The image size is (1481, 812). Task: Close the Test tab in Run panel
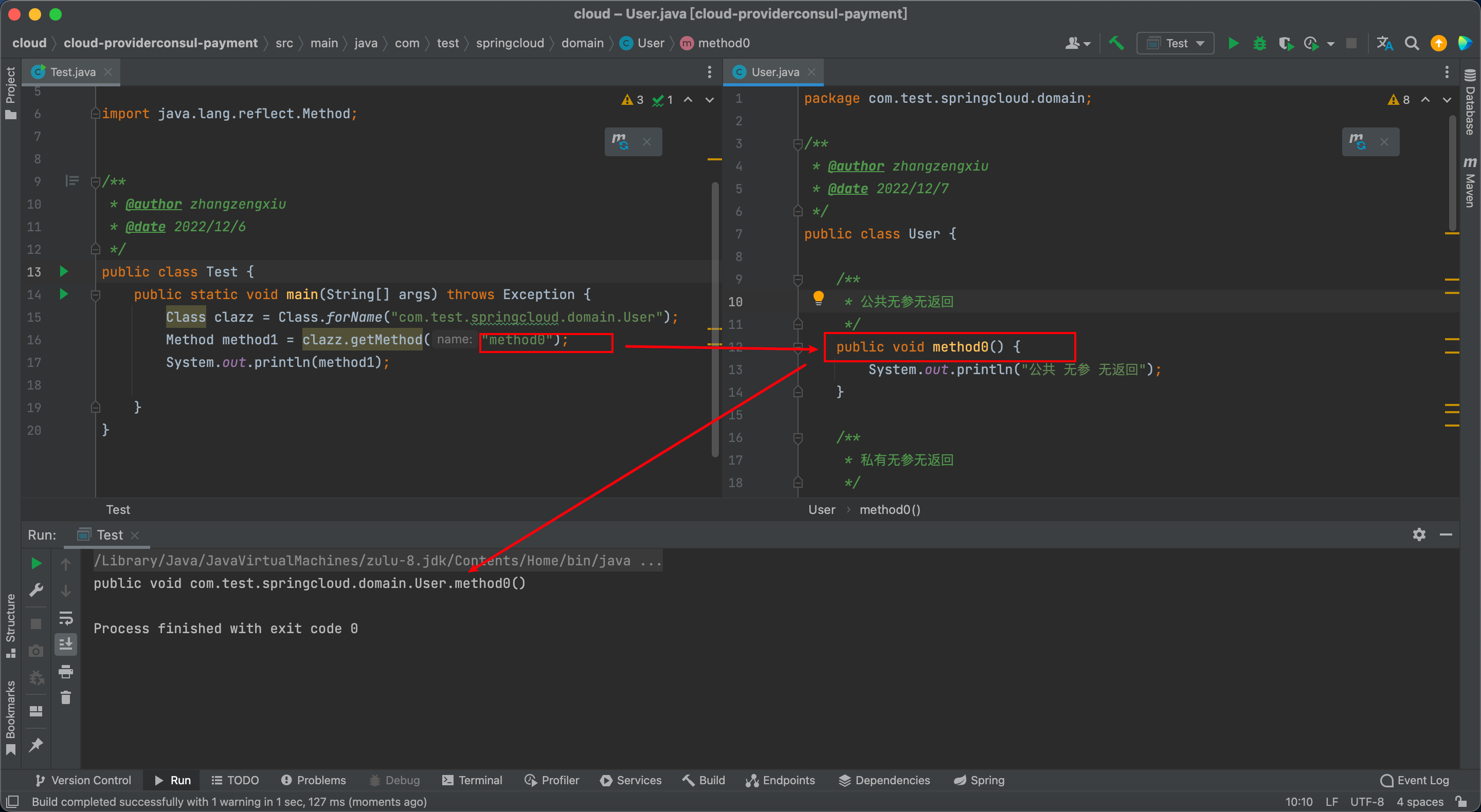tap(135, 535)
